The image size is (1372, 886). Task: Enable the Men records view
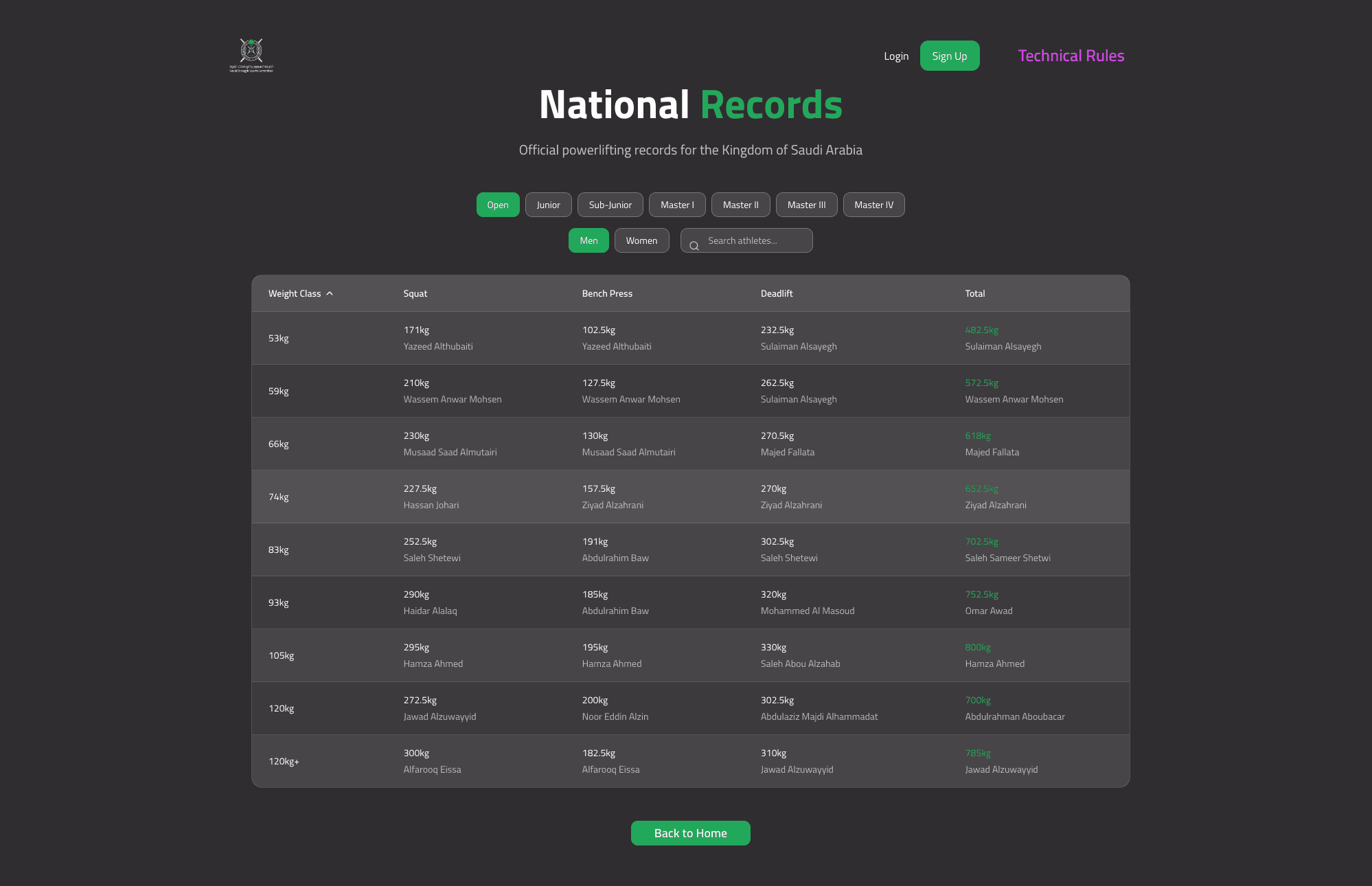[x=588, y=240]
